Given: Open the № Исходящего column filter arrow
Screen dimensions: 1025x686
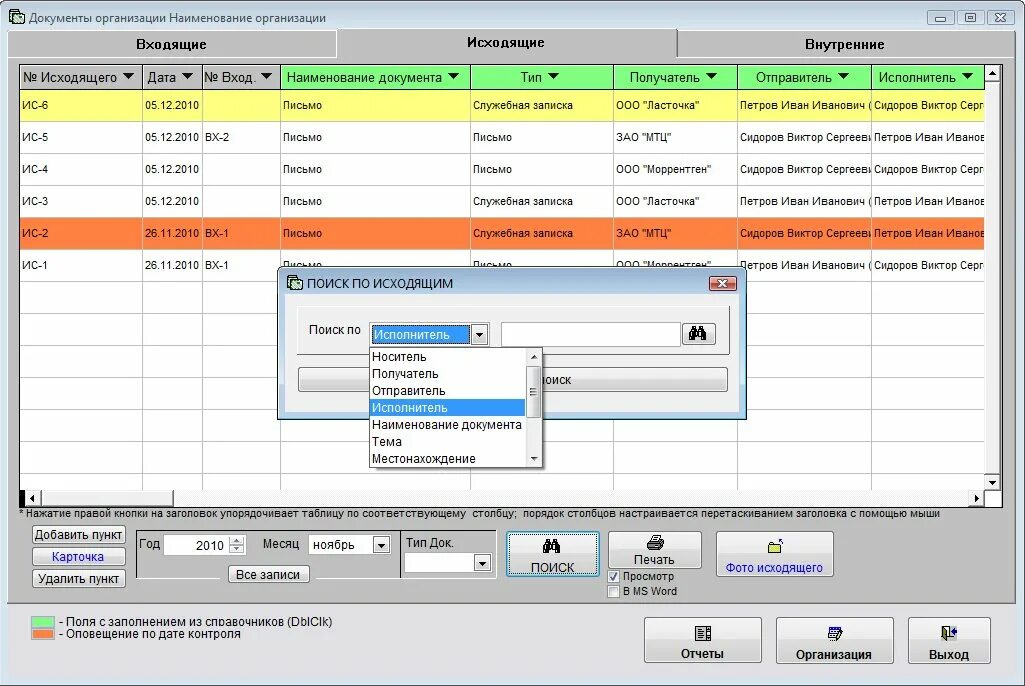Looking at the screenshot, I should (128, 77).
